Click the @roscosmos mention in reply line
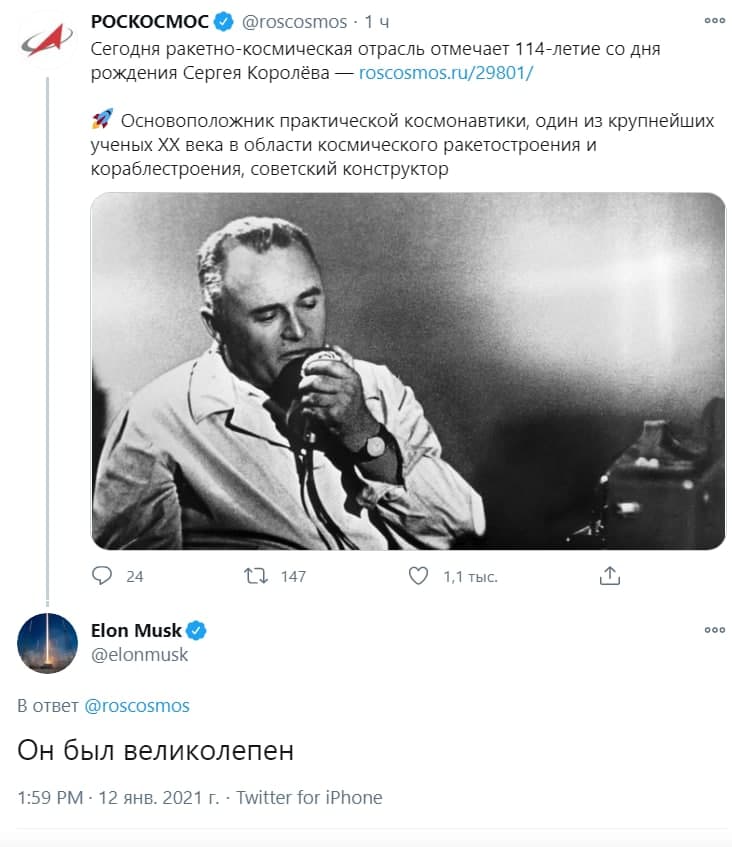The image size is (732, 847). [x=137, y=706]
